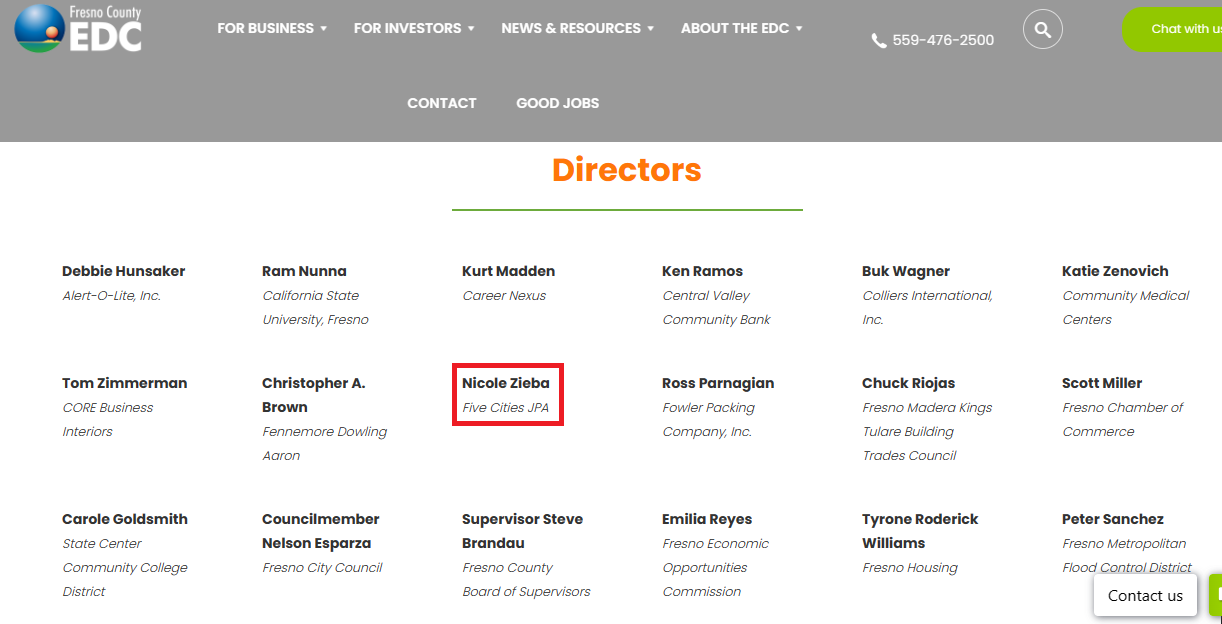Select State Center Community College District text
Screen dimensions: 1222x624
(125, 567)
